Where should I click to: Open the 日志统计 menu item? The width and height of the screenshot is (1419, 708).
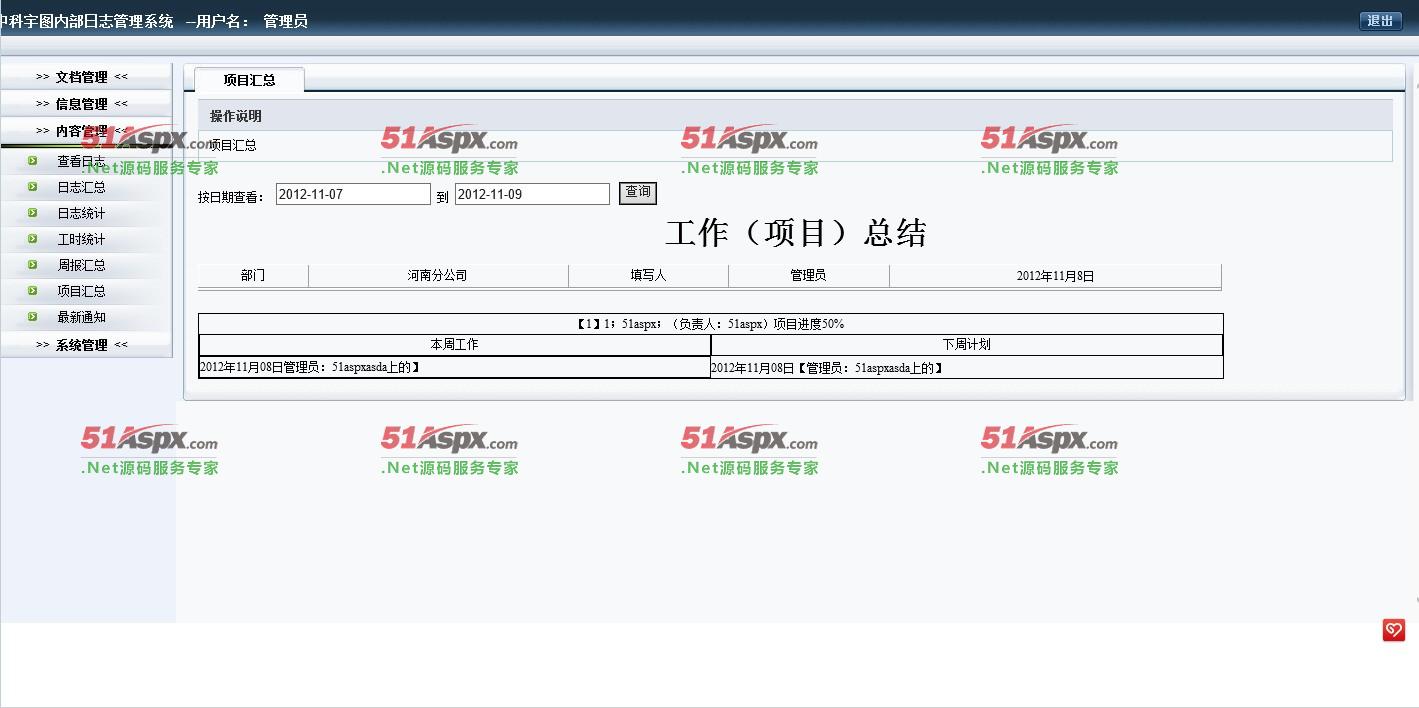pos(81,213)
